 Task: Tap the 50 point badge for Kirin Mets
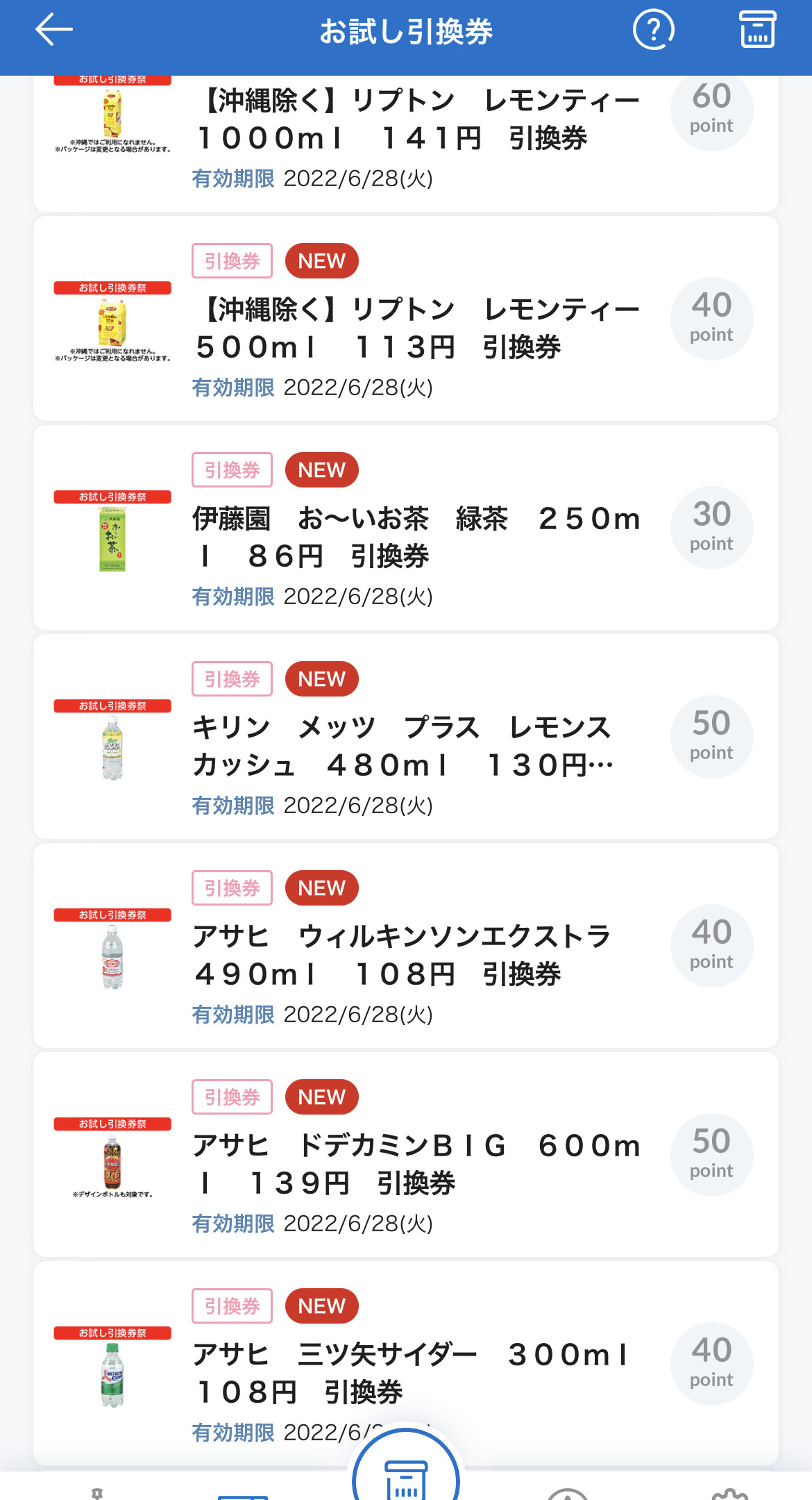pyautogui.click(x=711, y=736)
